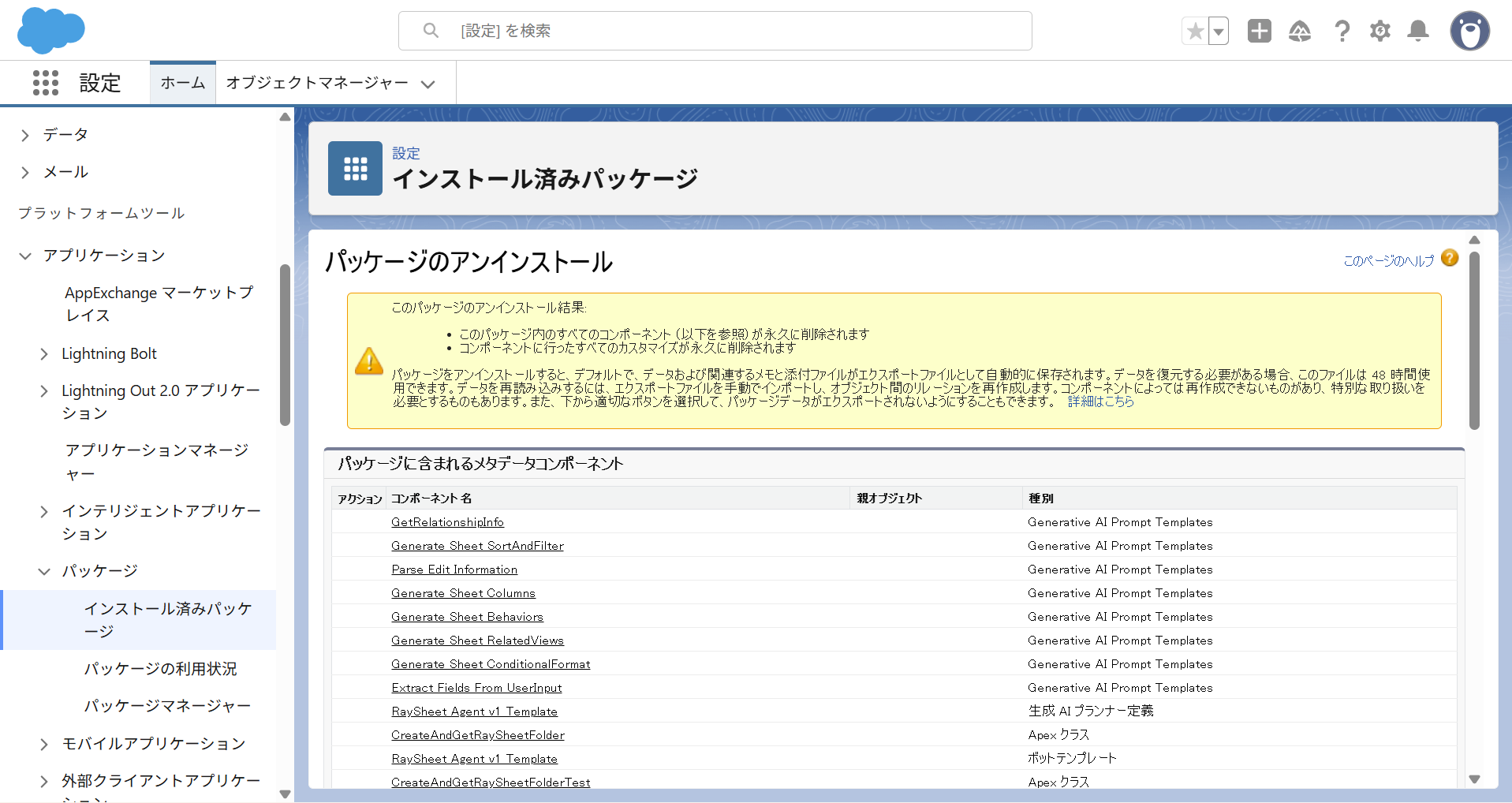Click the favorites star icon
Screen dimensions: 1512x803
coord(1195,32)
